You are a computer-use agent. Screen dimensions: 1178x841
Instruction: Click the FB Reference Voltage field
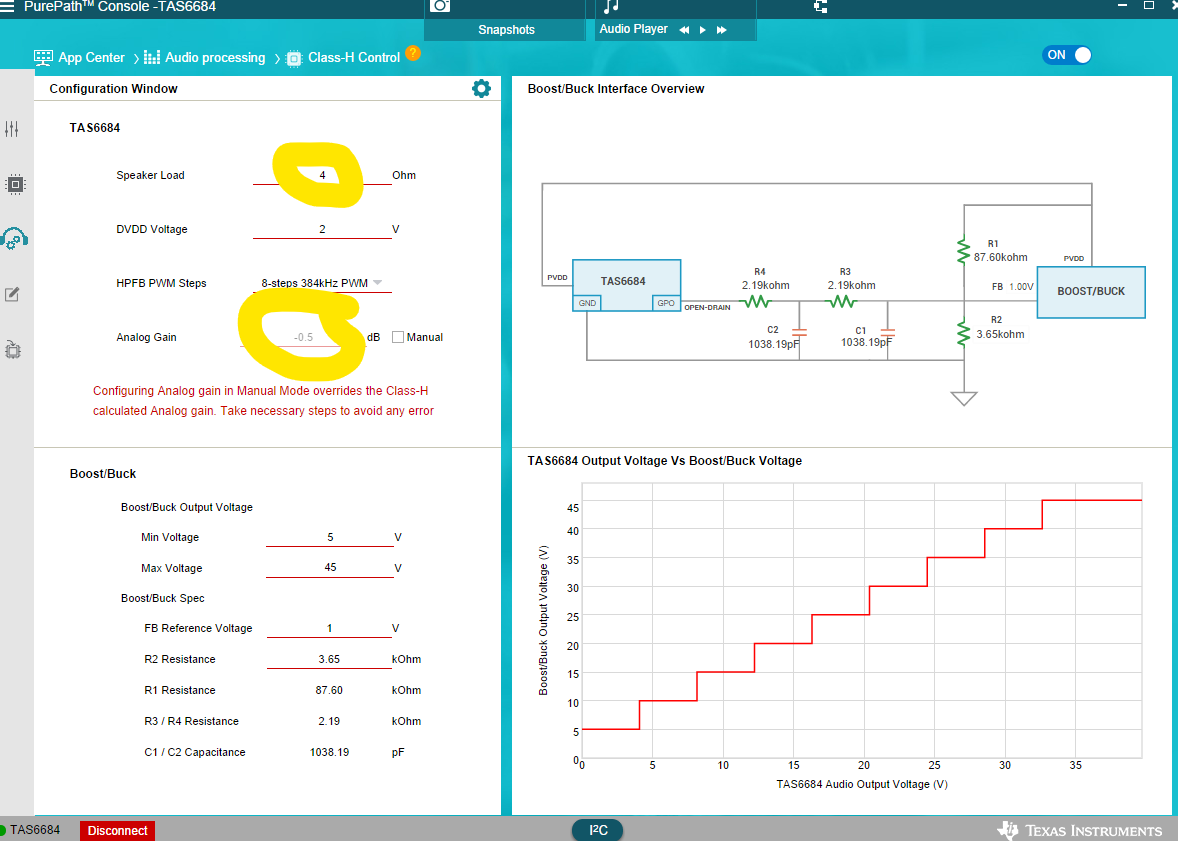[329, 628]
